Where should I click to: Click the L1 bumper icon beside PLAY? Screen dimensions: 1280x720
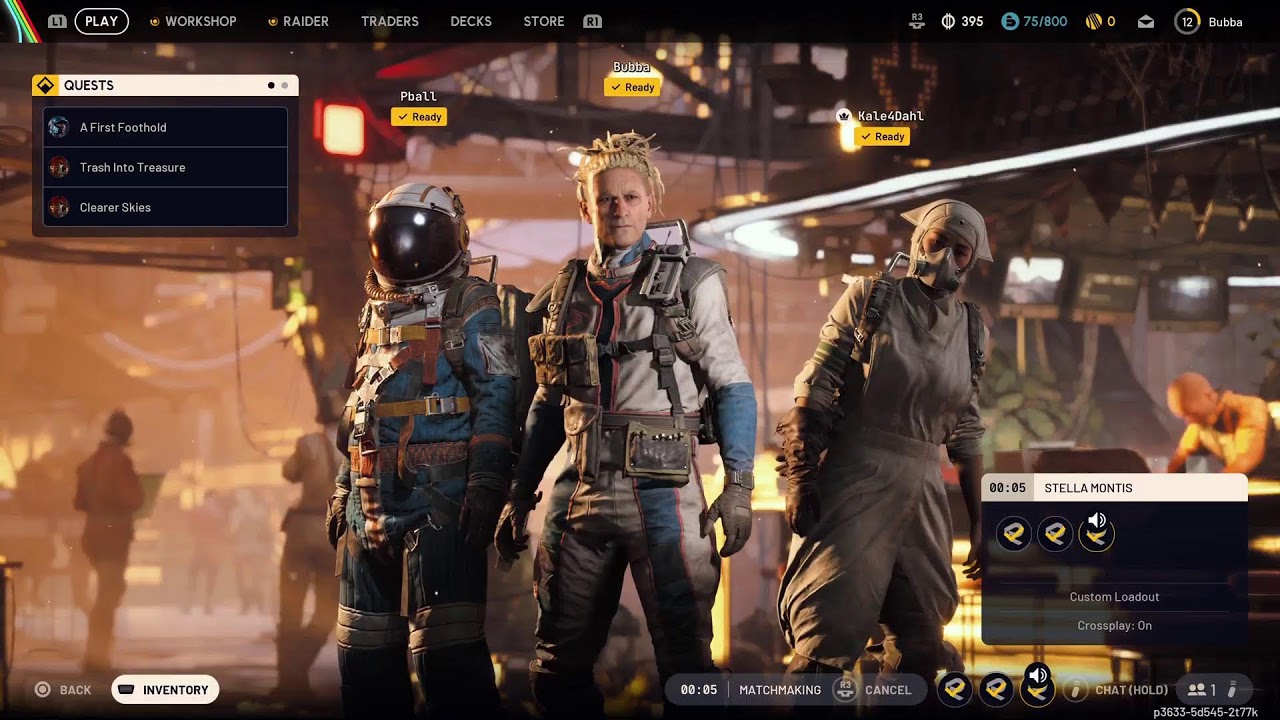[57, 21]
